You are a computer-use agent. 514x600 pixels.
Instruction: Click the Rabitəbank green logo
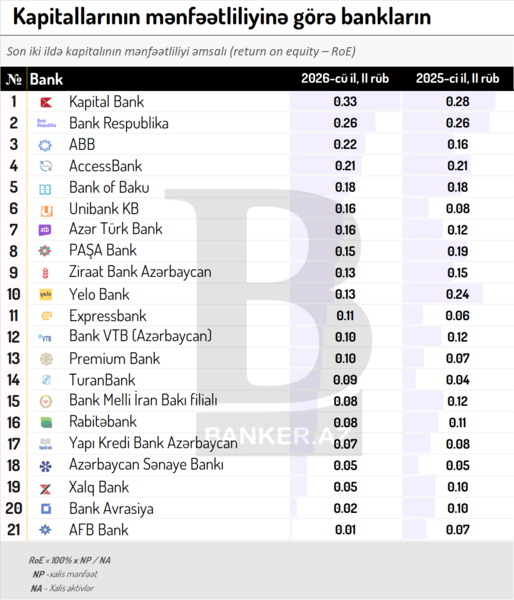coord(46,422)
